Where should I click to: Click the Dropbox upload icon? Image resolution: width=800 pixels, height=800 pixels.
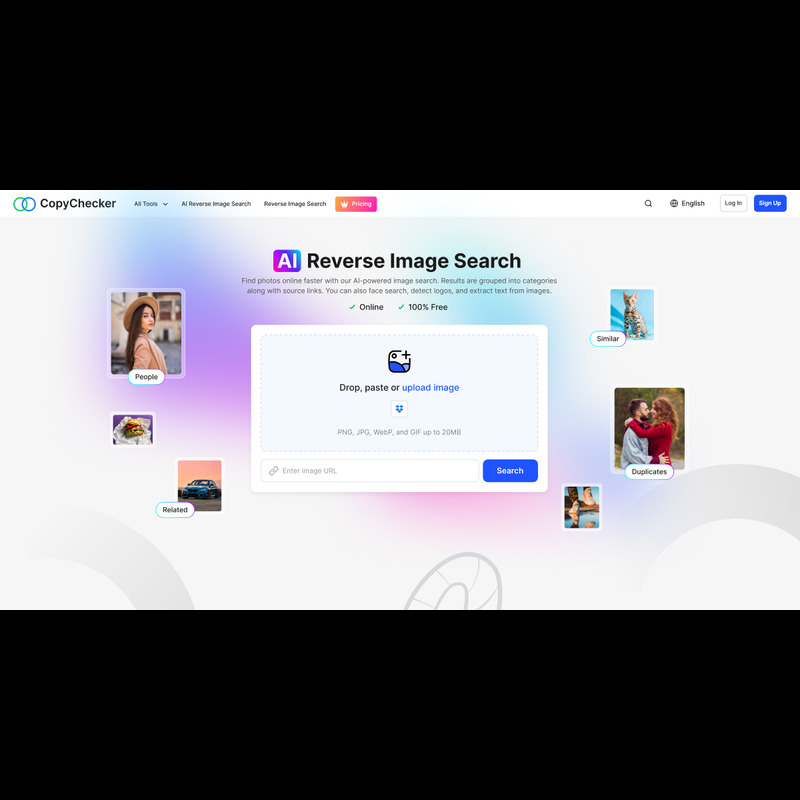click(399, 409)
